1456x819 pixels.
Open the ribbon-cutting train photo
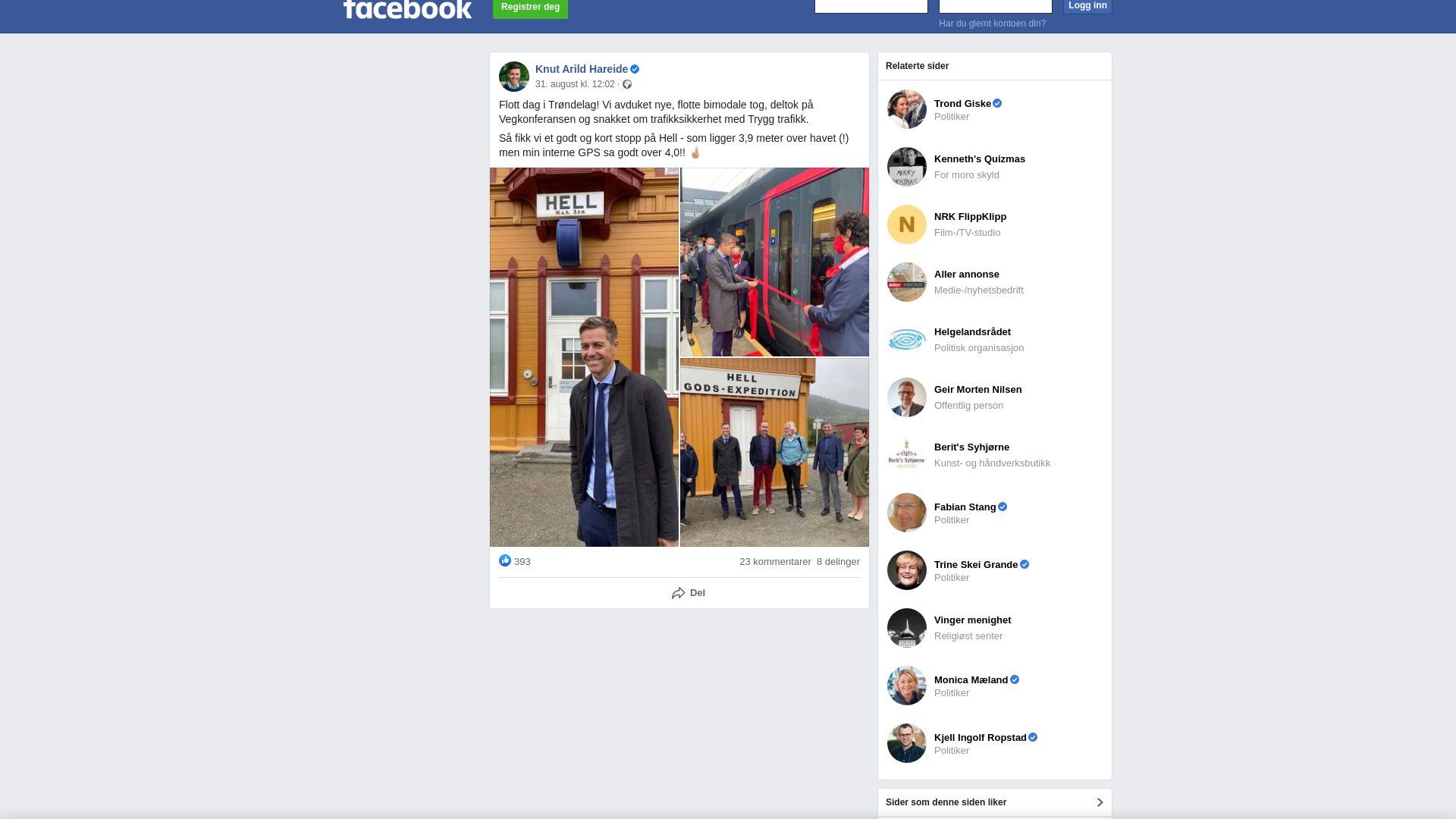click(774, 262)
